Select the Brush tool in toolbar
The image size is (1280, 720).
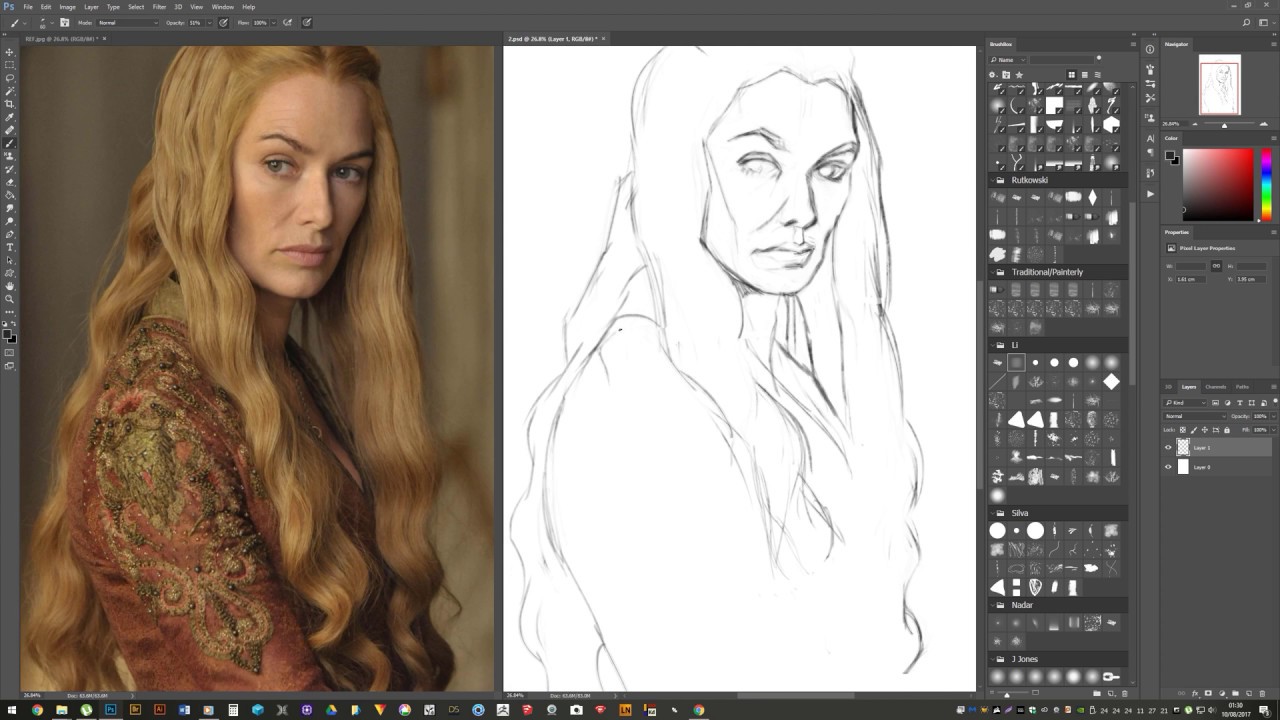pyautogui.click(x=10, y=143)
